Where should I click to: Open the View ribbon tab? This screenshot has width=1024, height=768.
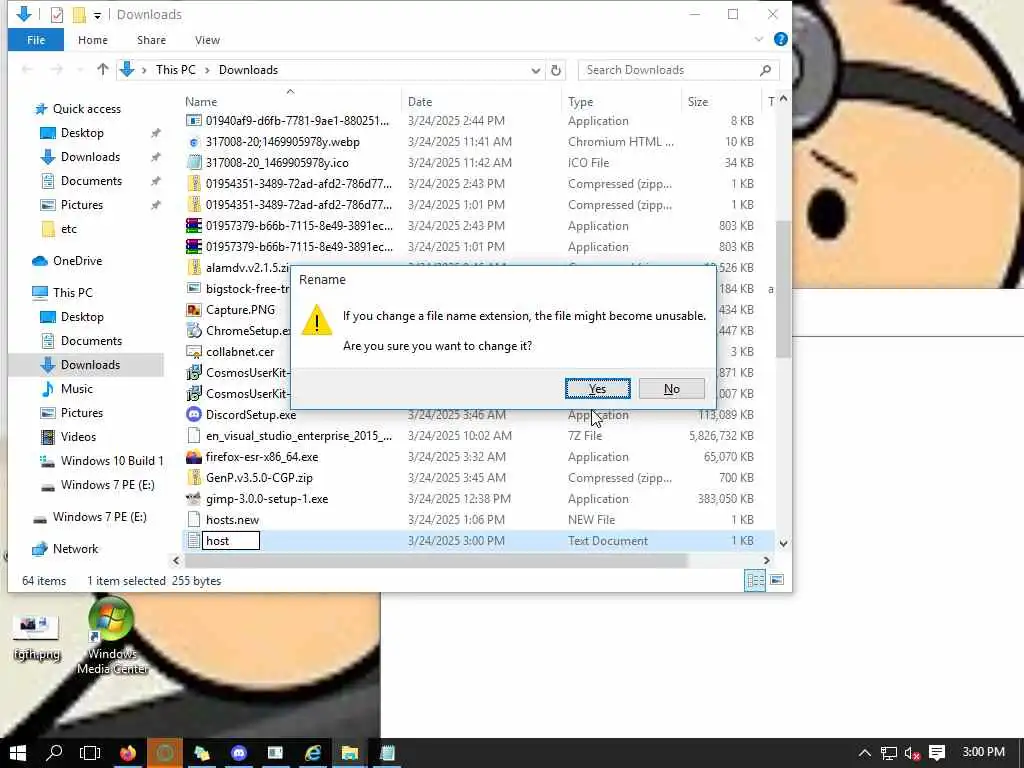point(207,40)
